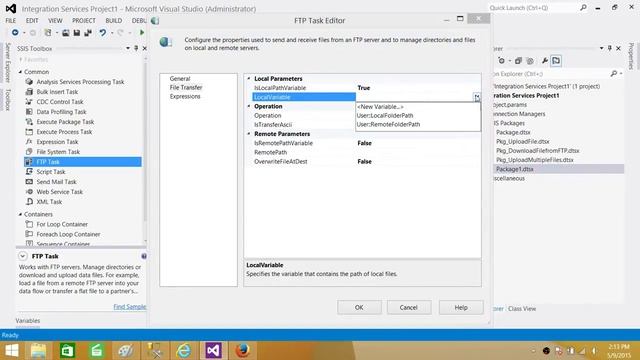Switch to File Transfer page
This screenshot has width=640, height=360.
pos(186,87)
